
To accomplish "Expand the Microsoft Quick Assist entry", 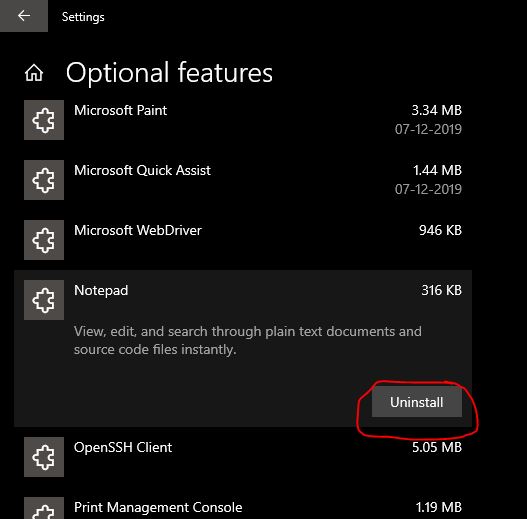I will point(243,180).
